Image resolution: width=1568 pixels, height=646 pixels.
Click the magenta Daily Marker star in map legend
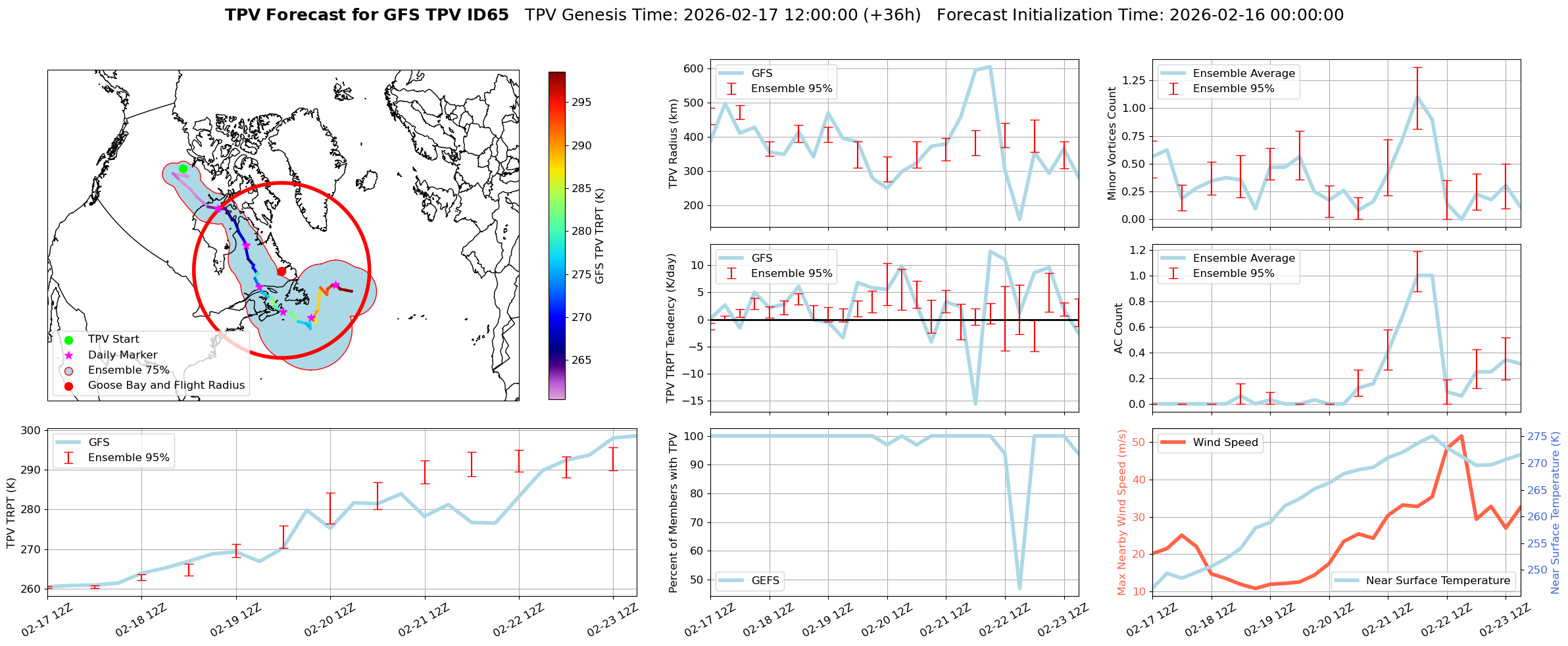pos(69,355)
